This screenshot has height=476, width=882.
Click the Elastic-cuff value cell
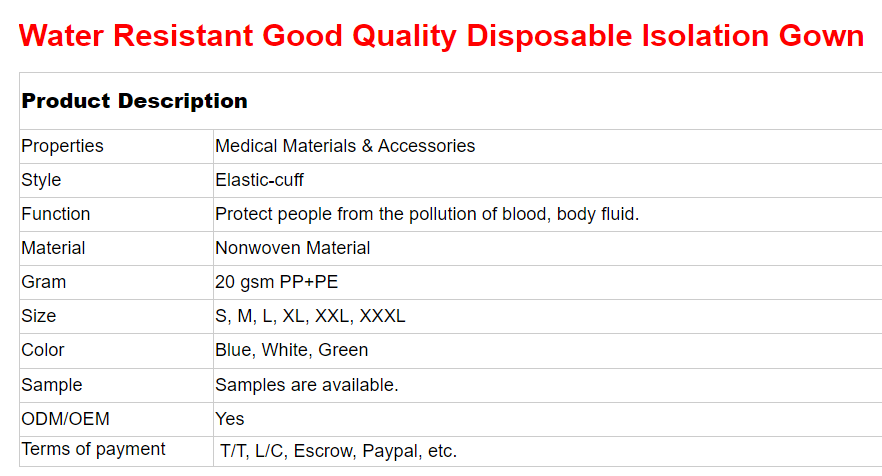(259, 180)
